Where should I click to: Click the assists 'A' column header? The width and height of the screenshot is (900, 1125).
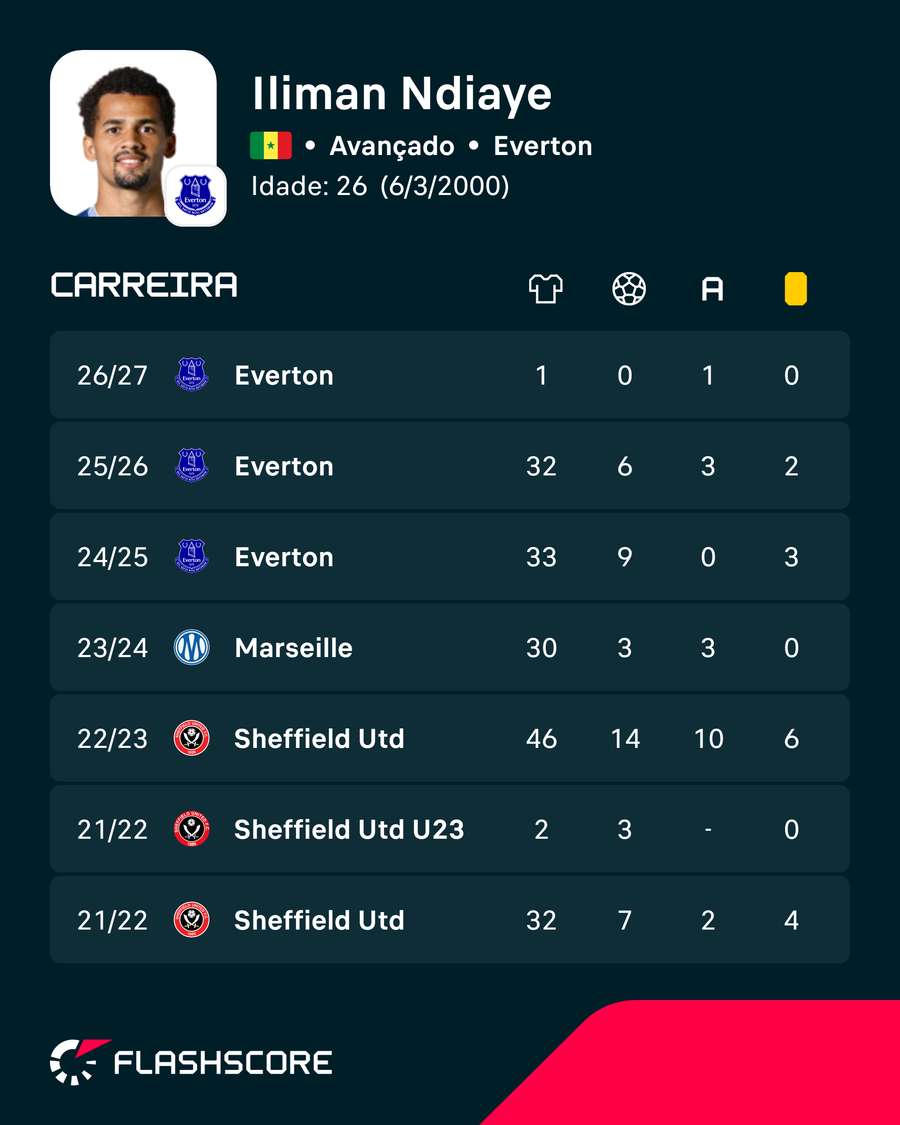(x=712, y=290)
